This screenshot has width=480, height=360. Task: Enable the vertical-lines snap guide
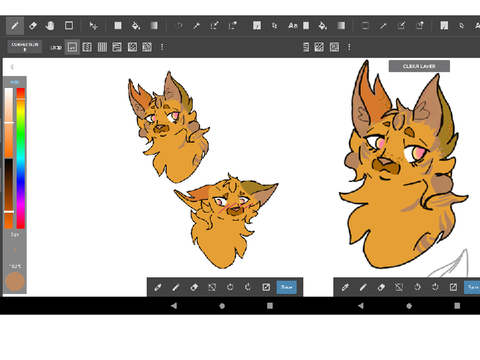(x=102, y=47)
